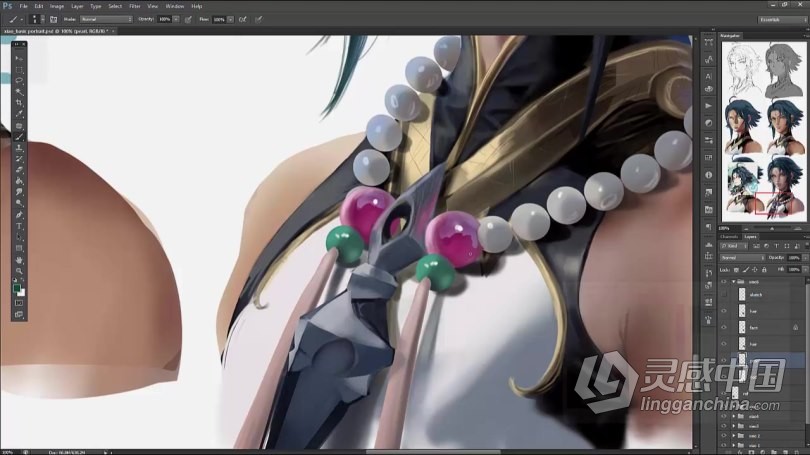
Task: Select the Navigator panel tab
Action: tap(730, 36)
